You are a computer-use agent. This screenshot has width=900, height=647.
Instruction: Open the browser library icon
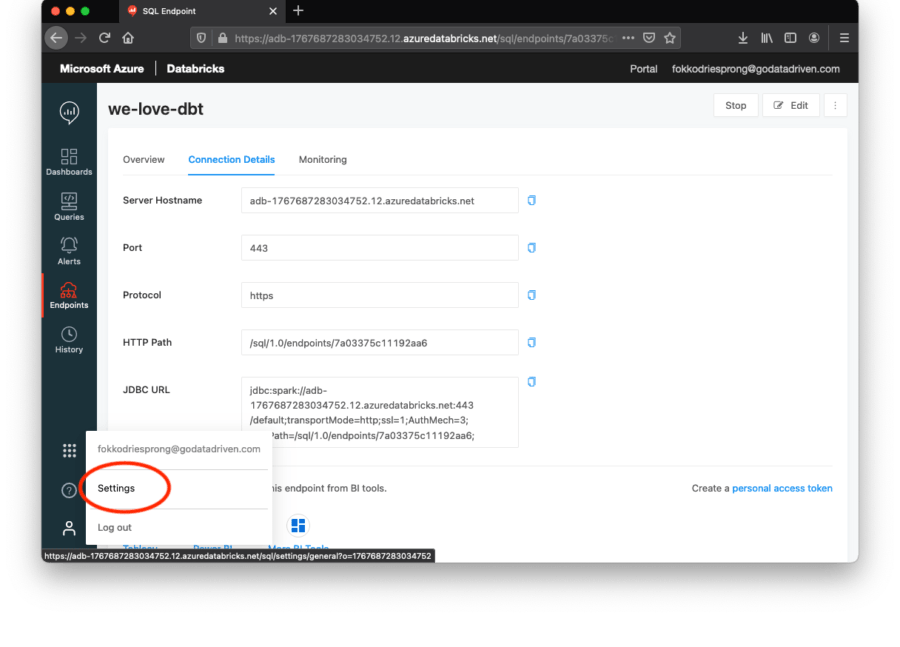pyautogui.click(x=766, y=38)
